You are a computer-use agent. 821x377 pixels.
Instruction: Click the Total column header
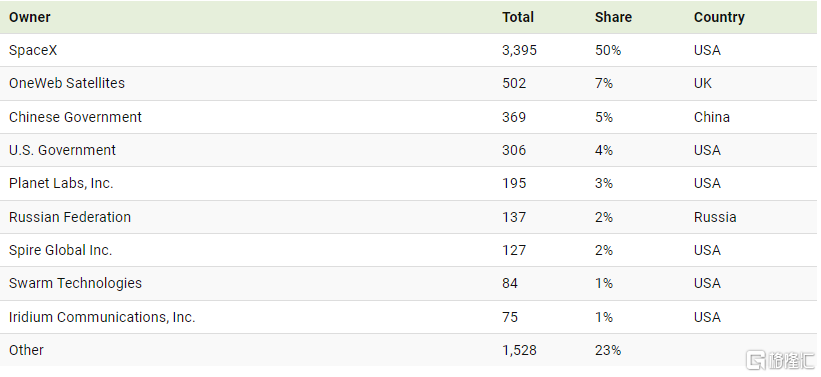click(x=518, y=17)
